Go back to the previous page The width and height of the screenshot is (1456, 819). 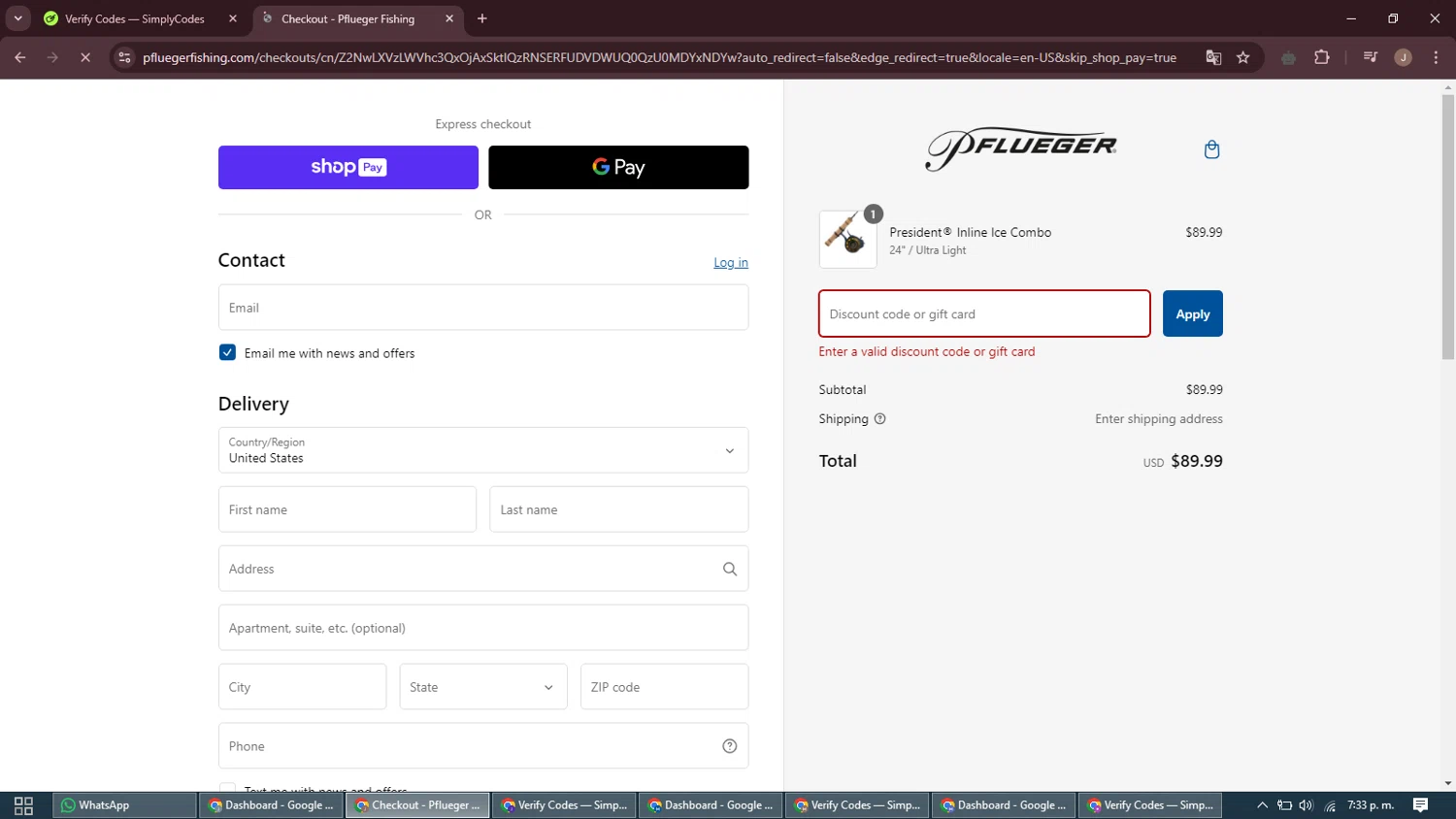[x=20, y=57]
